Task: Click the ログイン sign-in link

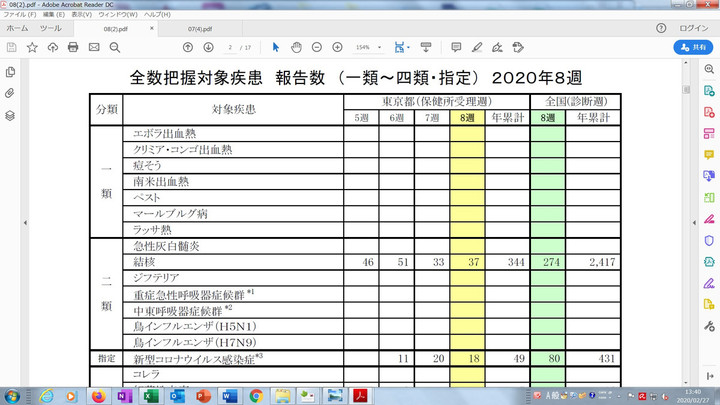Action: coord(693,29)
